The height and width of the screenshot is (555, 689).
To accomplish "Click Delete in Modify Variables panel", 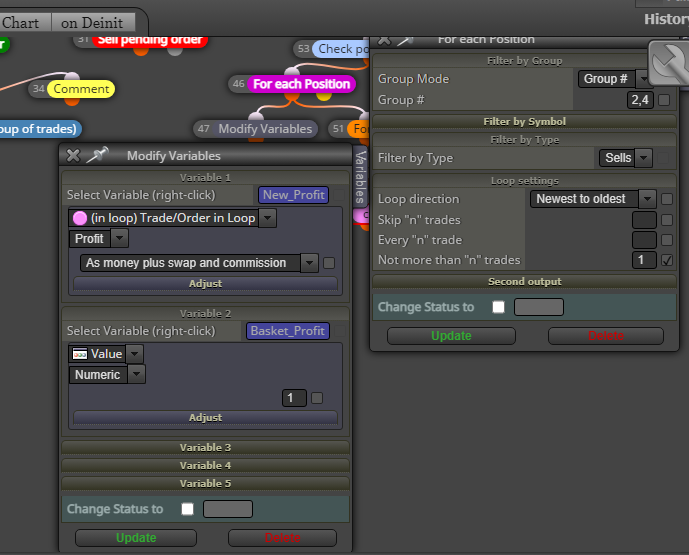I will (x=283, y=538).
